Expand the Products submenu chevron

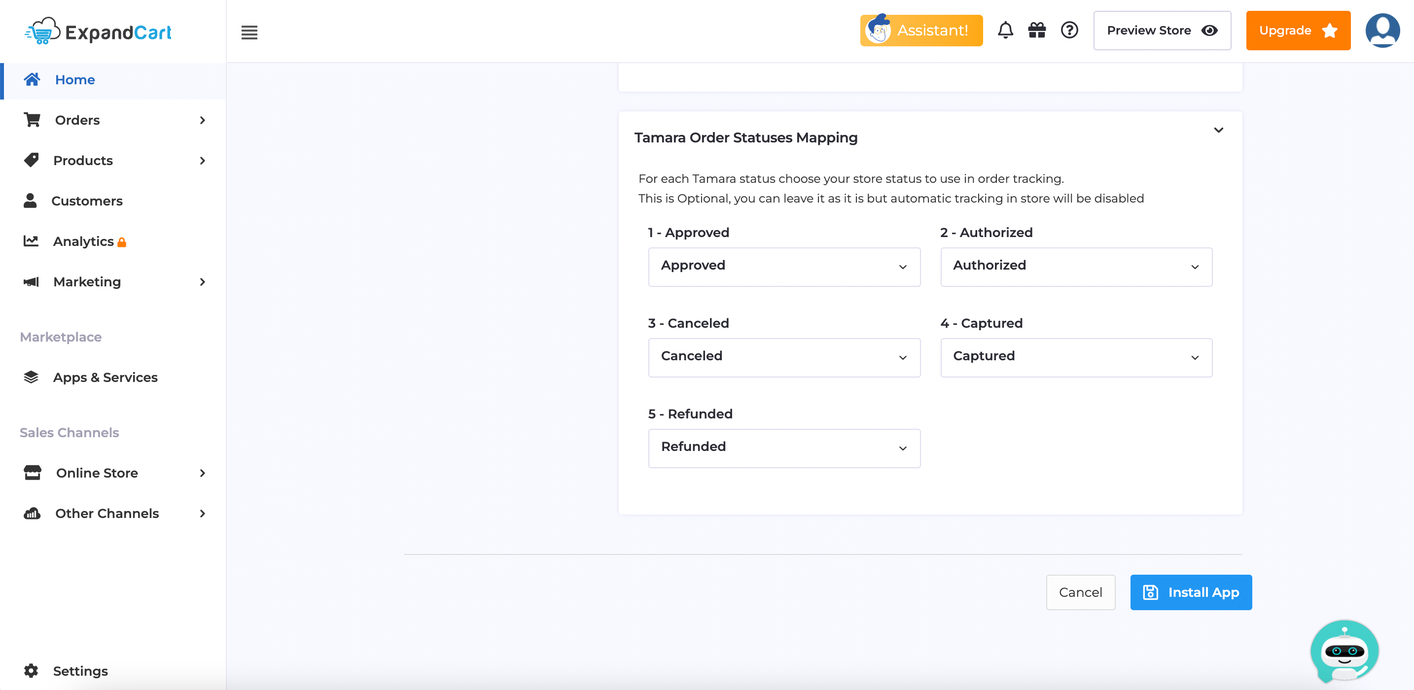[x=202, y=160]
